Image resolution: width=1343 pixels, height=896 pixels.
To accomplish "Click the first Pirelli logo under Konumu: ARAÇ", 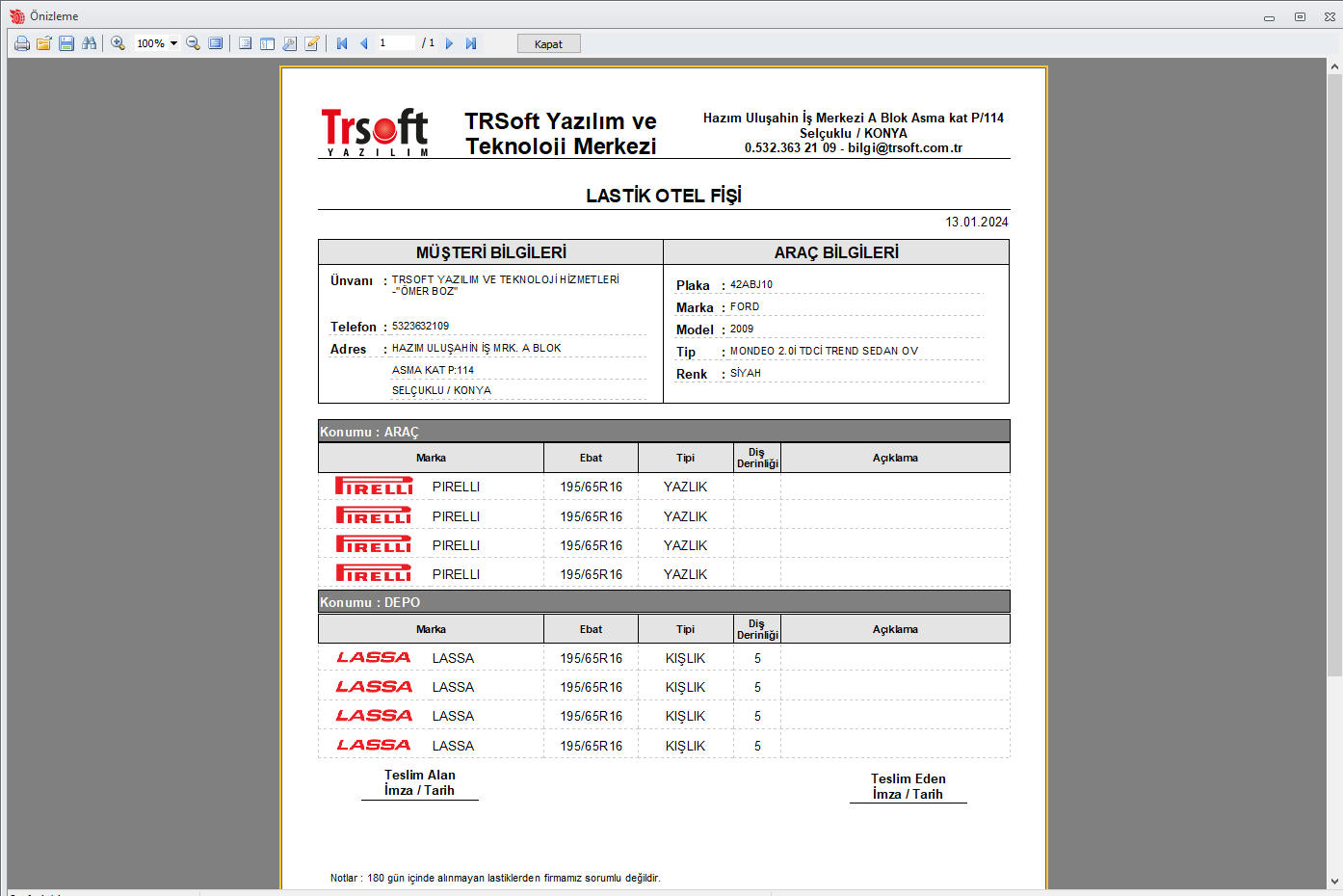I will pyautogui.click(x=374, y=486).
